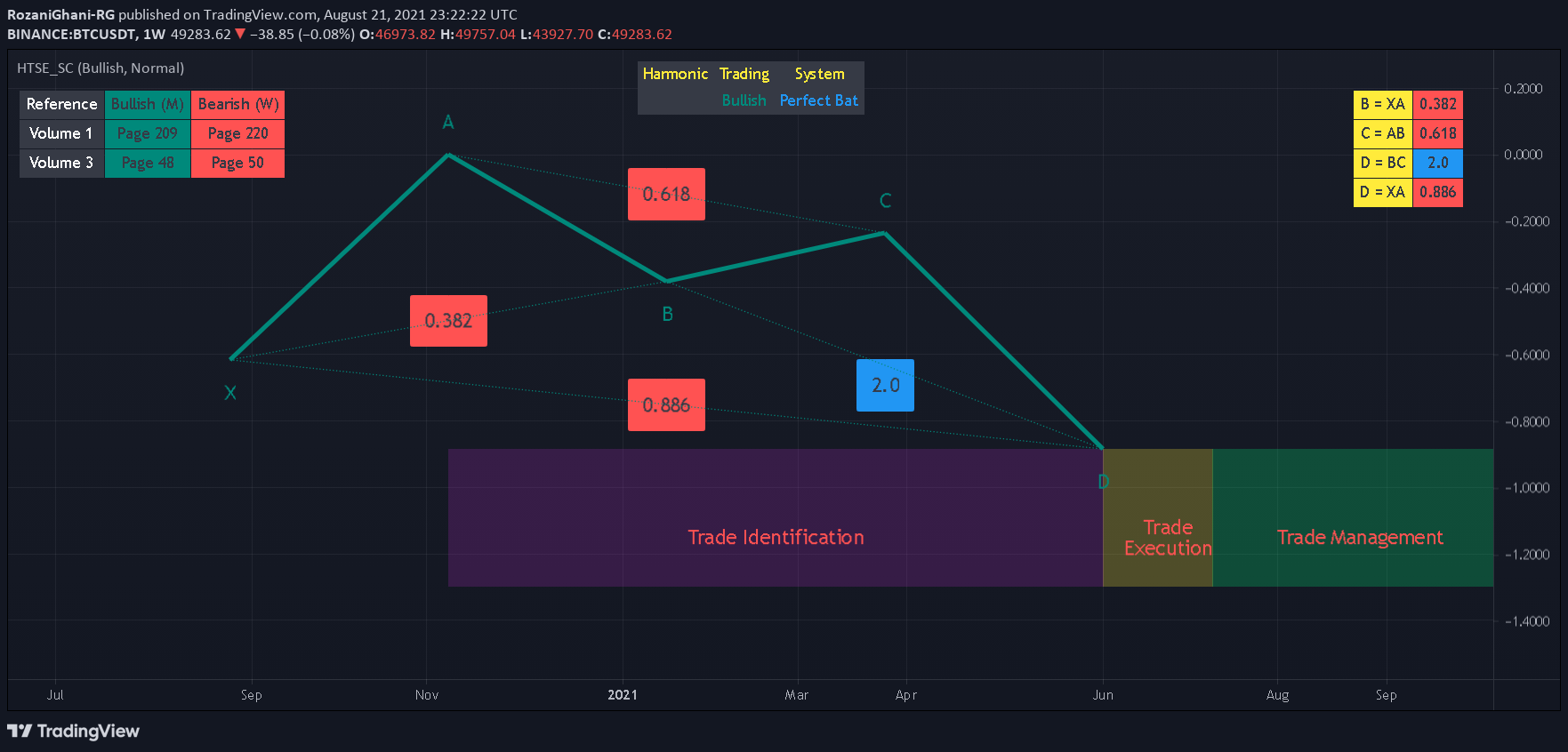Screen dimensions: 1568x752
Task: Click point label D on the pattern
Action: pos(1103,482)
